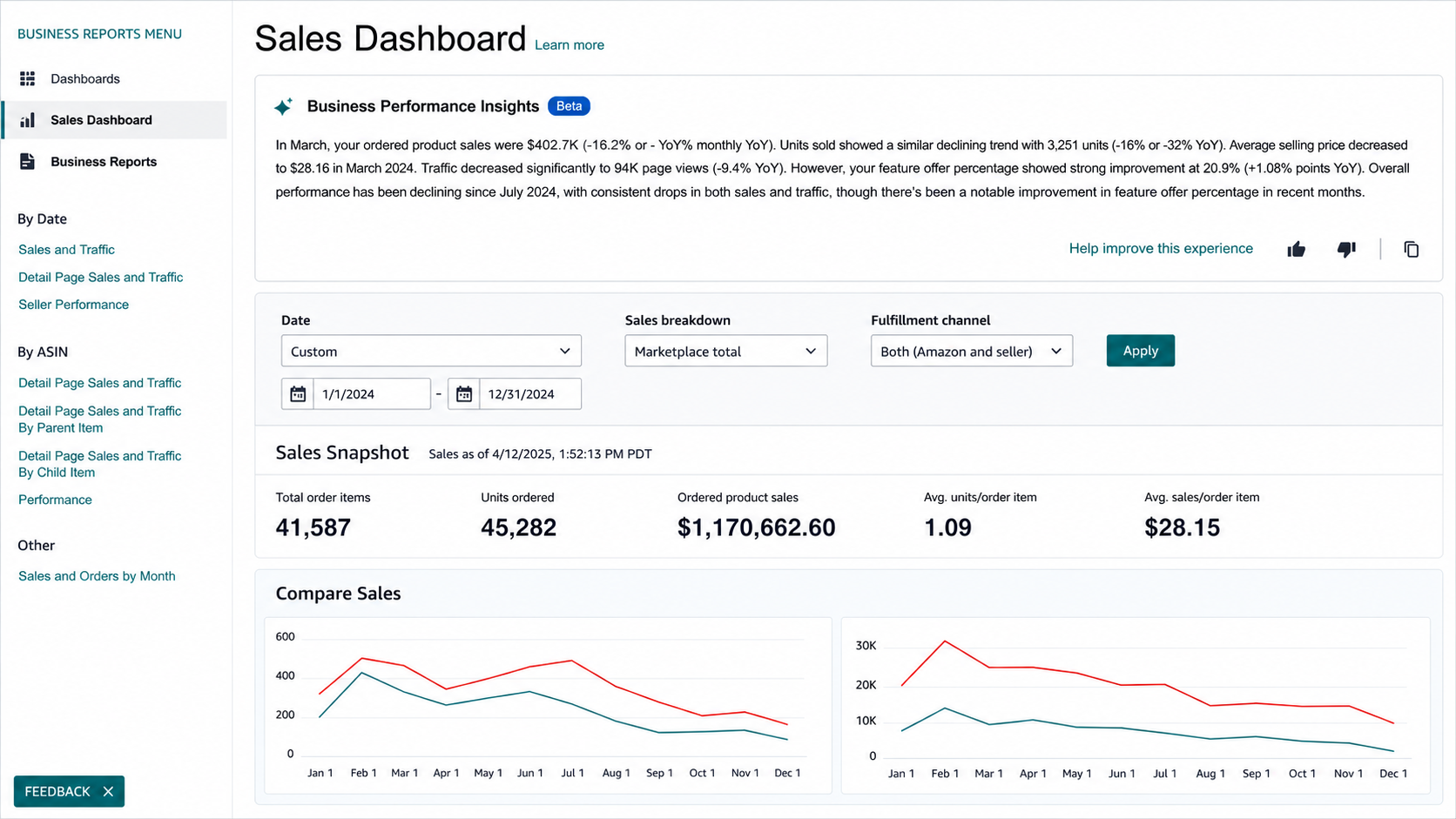Open Seller Performance report
1456x819 pixels.
coord(73,305)
